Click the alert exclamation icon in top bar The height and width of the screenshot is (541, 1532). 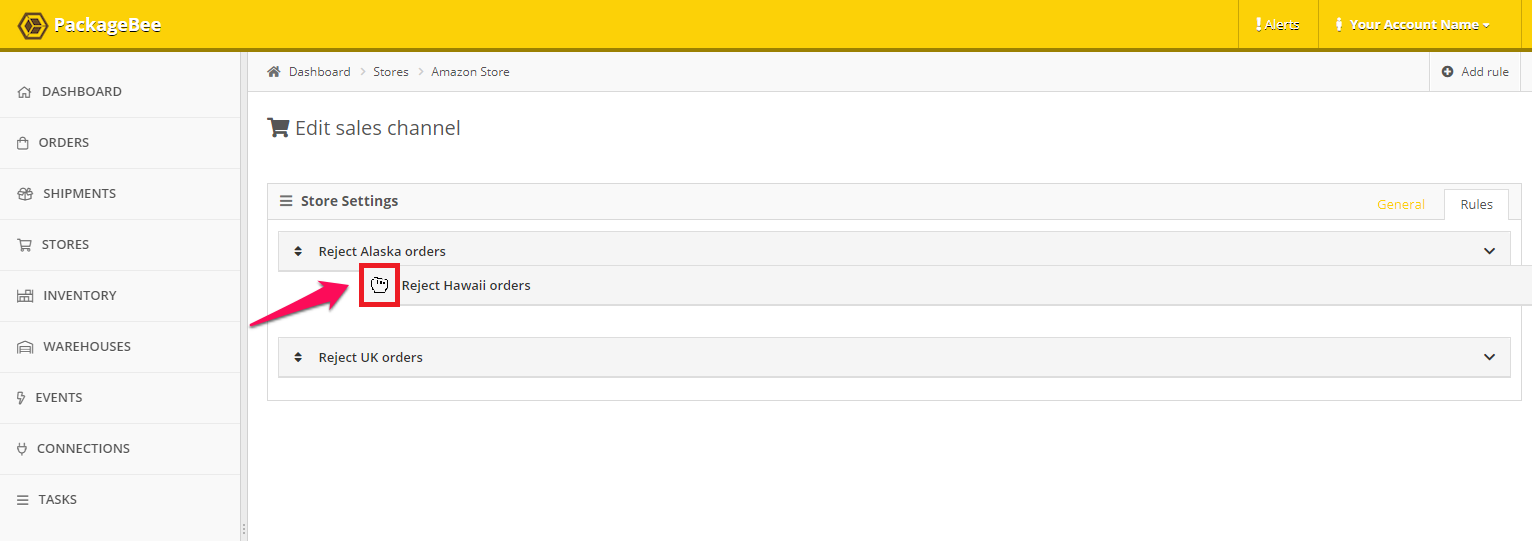[1258, 24]
